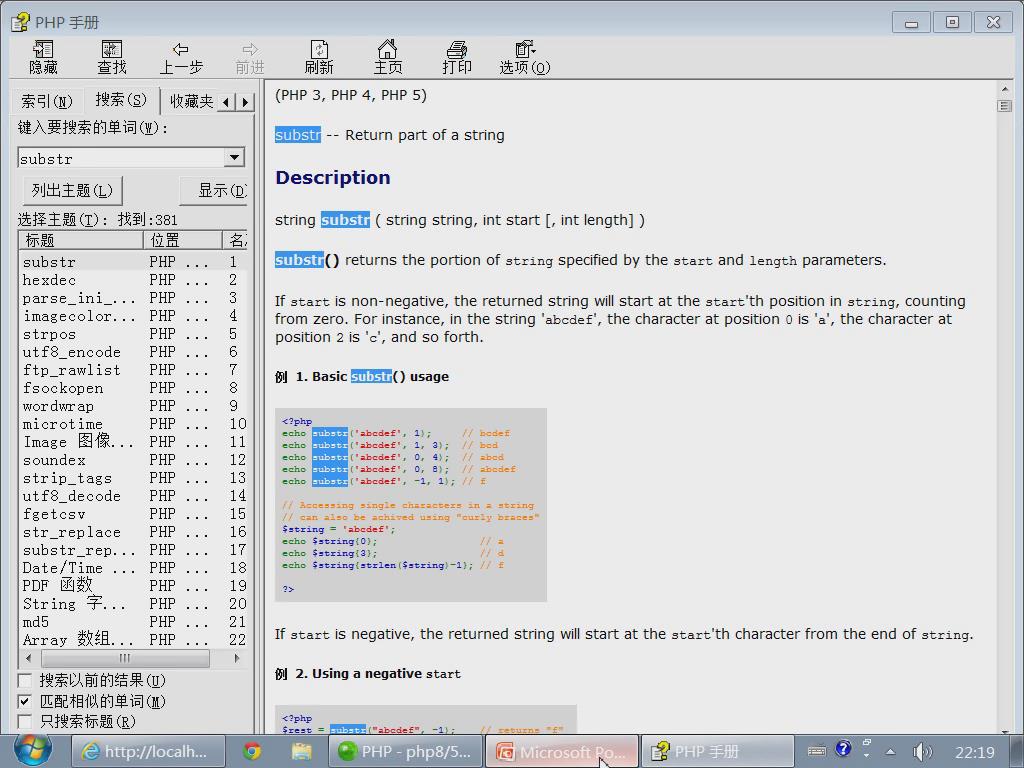Click the content pane scroll up arrow
The width and height of the screenshot is (1024, 768).
(x=1004, y=88)
